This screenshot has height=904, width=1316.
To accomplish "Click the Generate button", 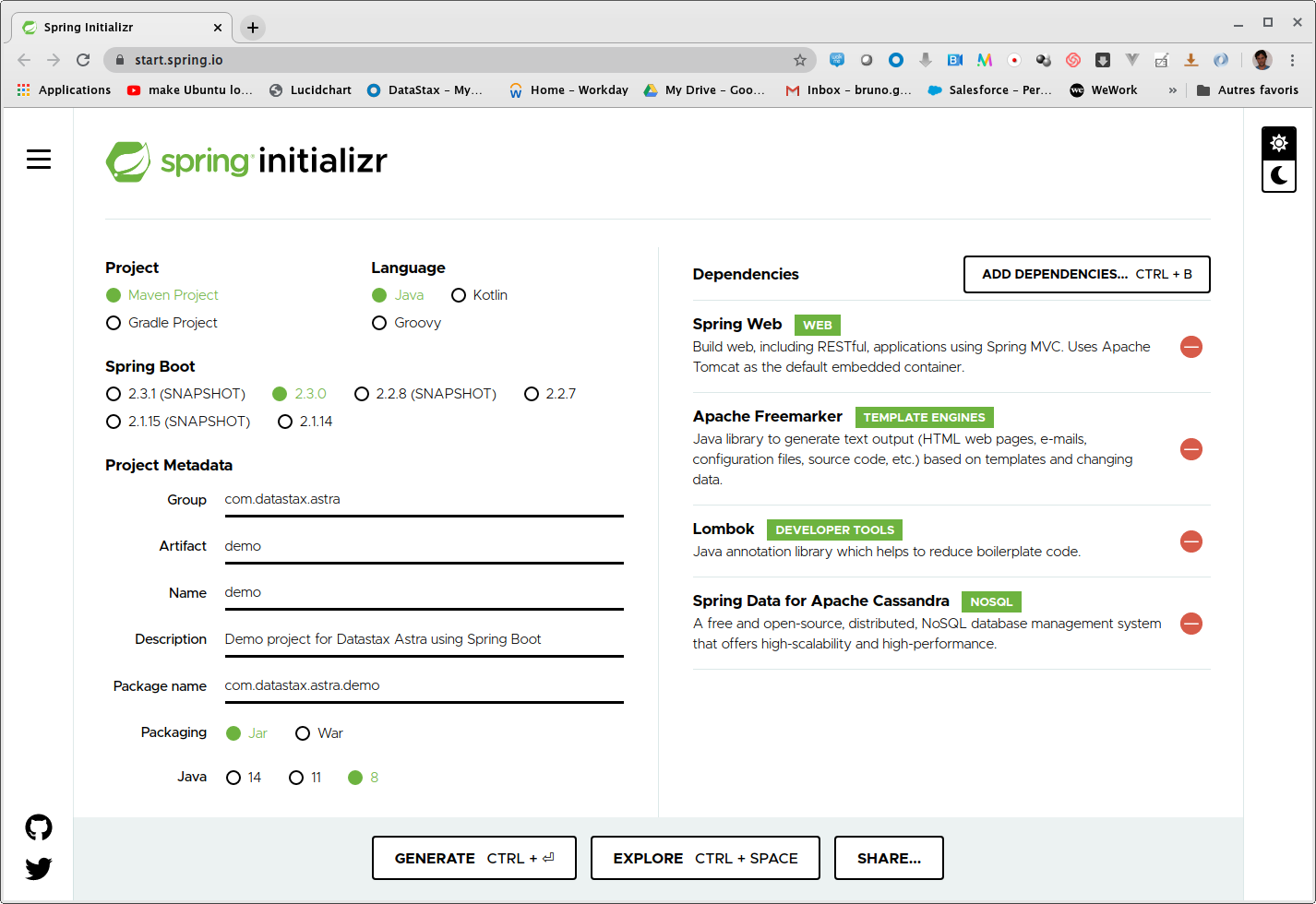I will [x=474, y=858].
